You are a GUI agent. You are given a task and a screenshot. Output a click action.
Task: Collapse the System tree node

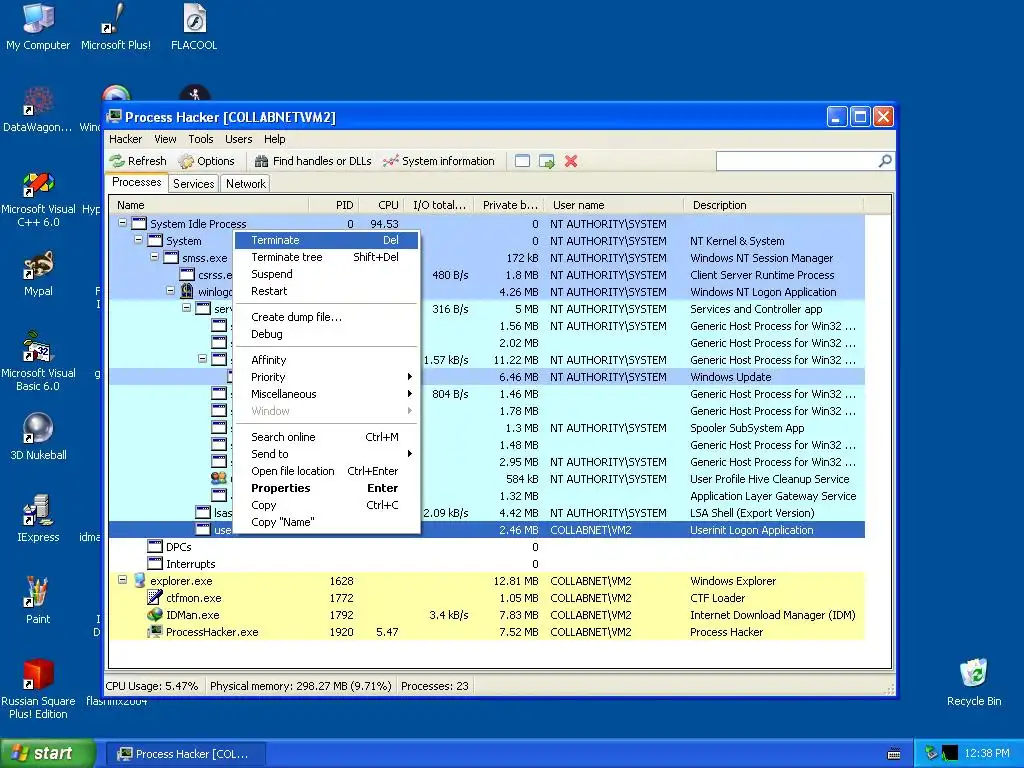[138, 240]
